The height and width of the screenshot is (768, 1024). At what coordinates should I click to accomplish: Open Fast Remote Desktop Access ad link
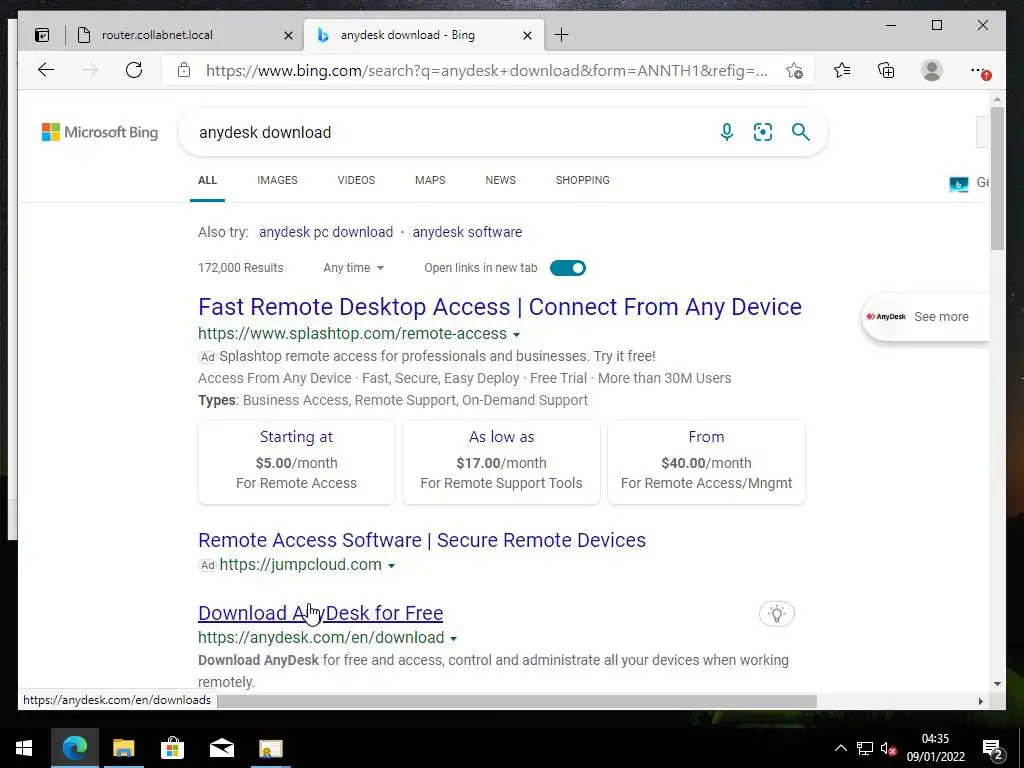[500, 306]
